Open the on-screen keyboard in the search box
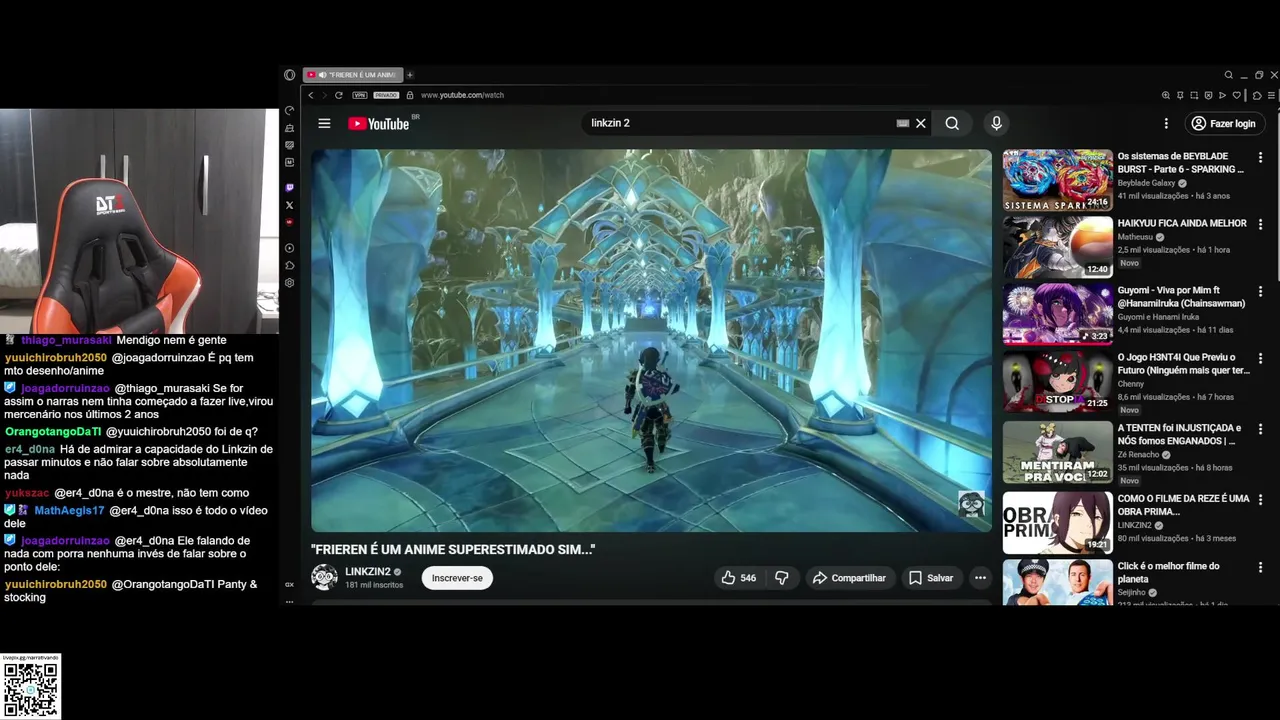Viewport: 1280px width, 720px height. point(902,123)
